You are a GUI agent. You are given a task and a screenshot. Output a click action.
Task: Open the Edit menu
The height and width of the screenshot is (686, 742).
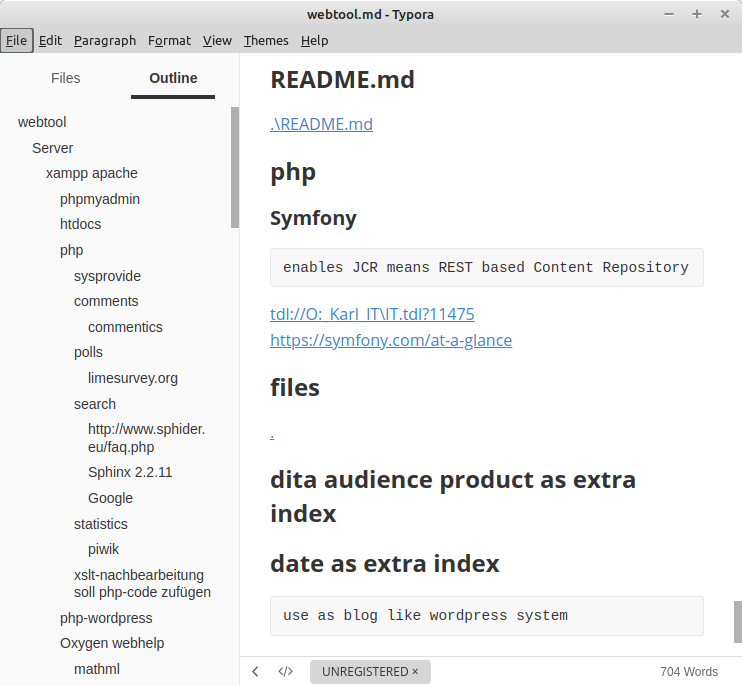(50, 41)
